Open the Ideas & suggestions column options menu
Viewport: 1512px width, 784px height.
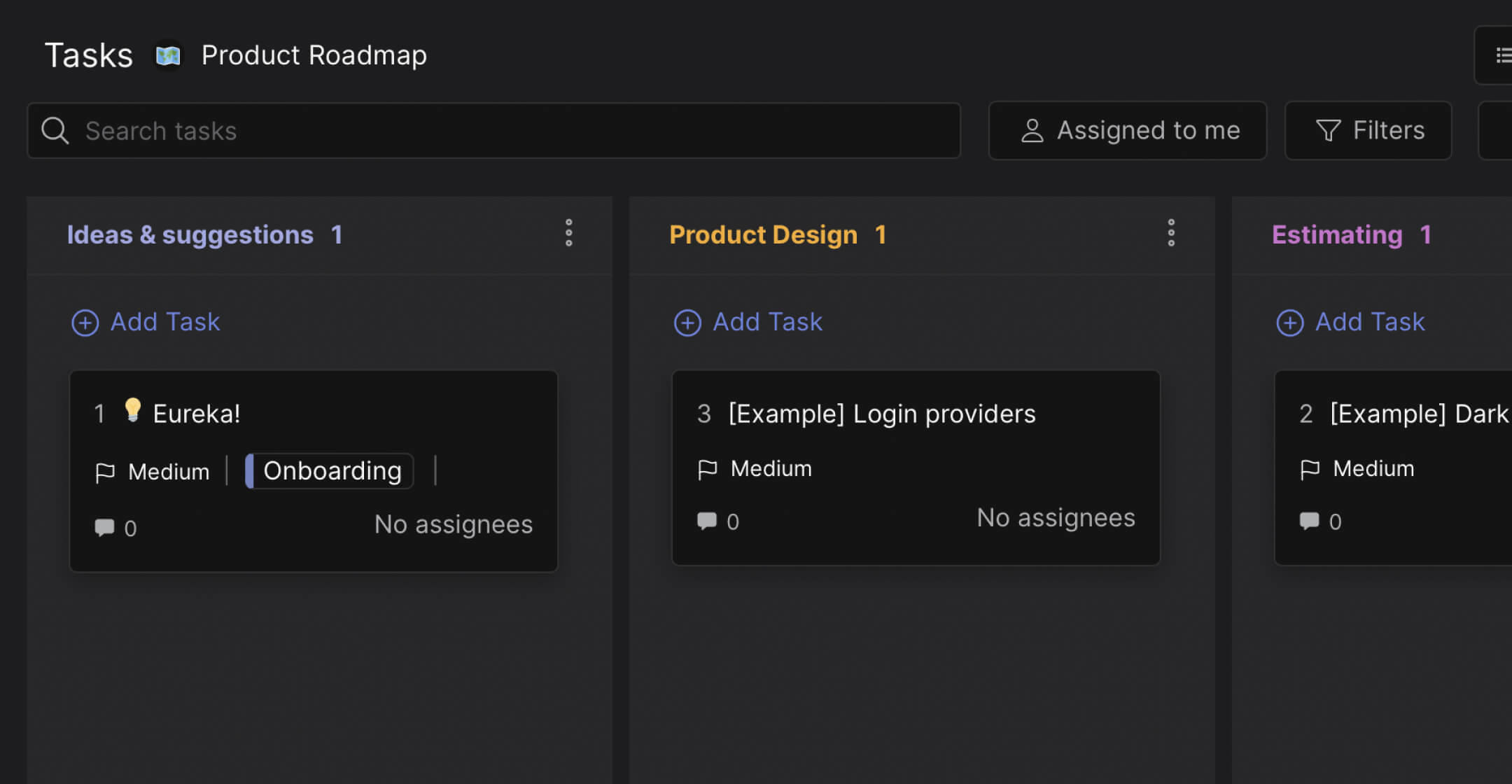click(x=569, y=233)
